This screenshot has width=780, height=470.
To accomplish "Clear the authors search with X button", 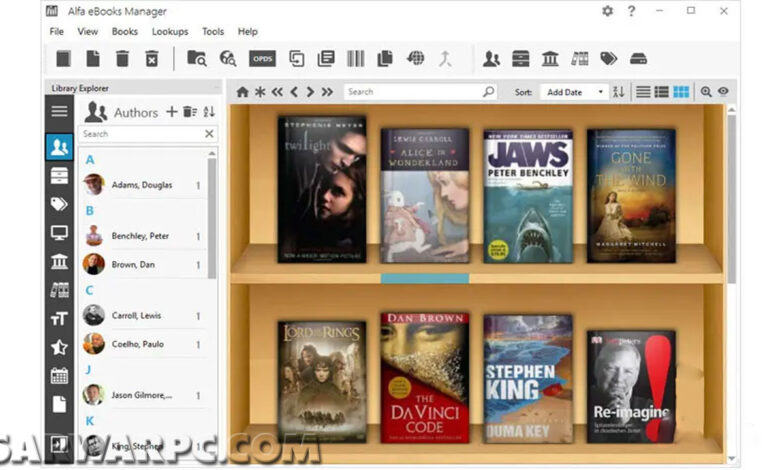I will (x=209, y=134).
